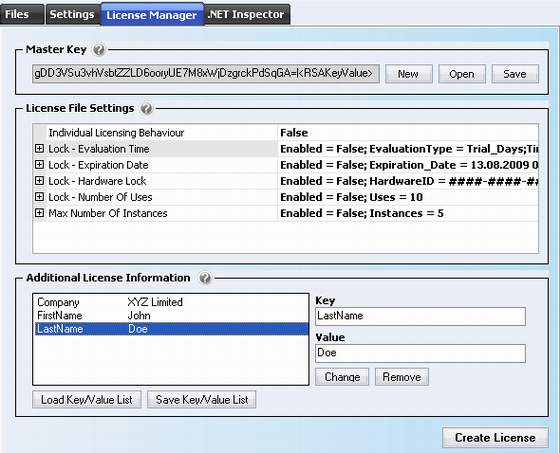Expand Max Number Of Instances settings
This screenshot has height=453, width=560.
pos(39,213)
